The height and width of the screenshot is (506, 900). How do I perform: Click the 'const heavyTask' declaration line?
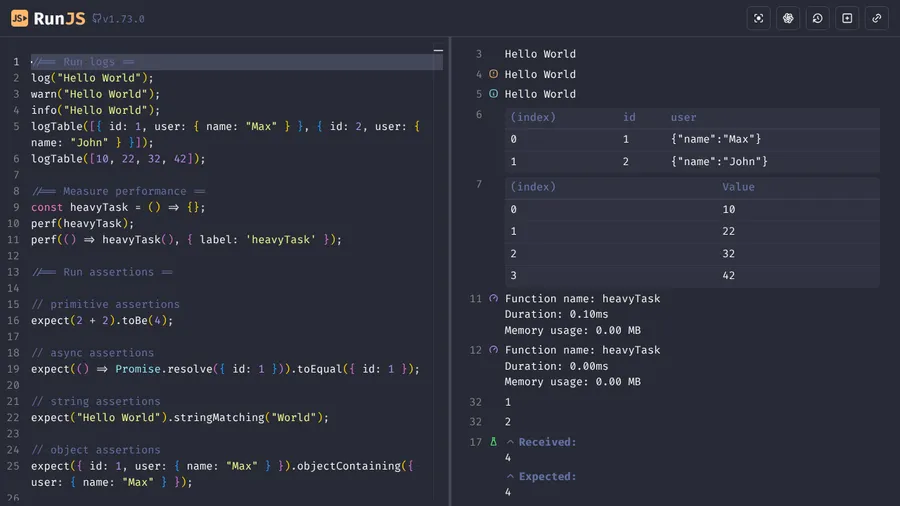tap(118, 207)
